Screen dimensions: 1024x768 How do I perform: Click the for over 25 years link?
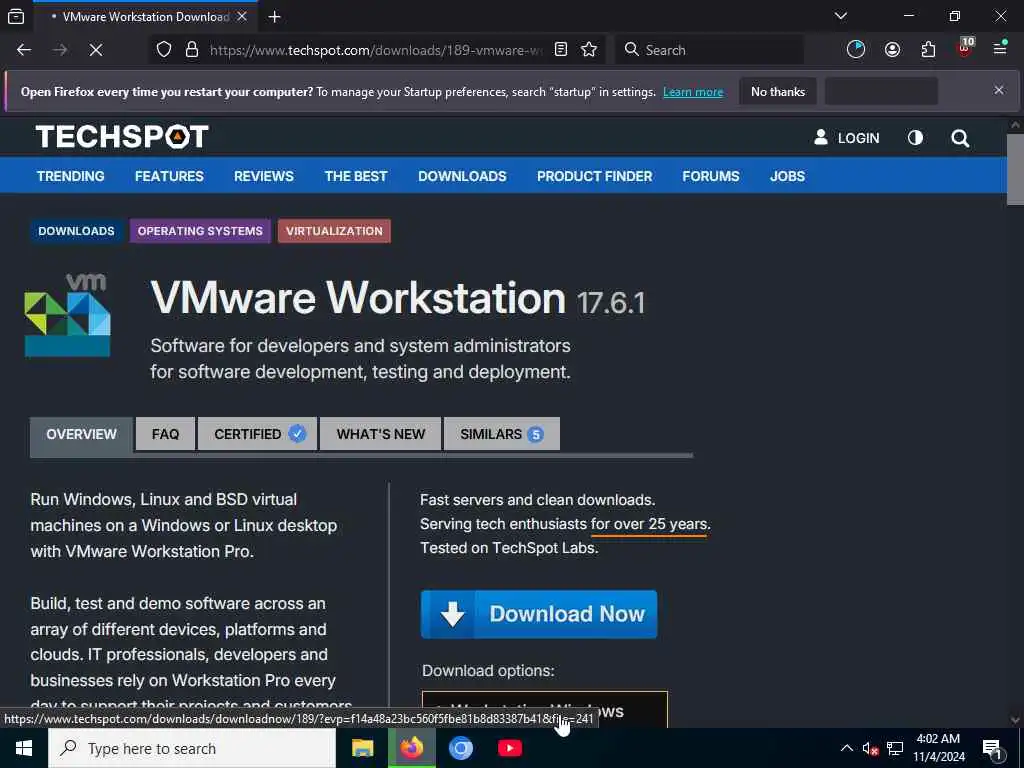[649, 524]
